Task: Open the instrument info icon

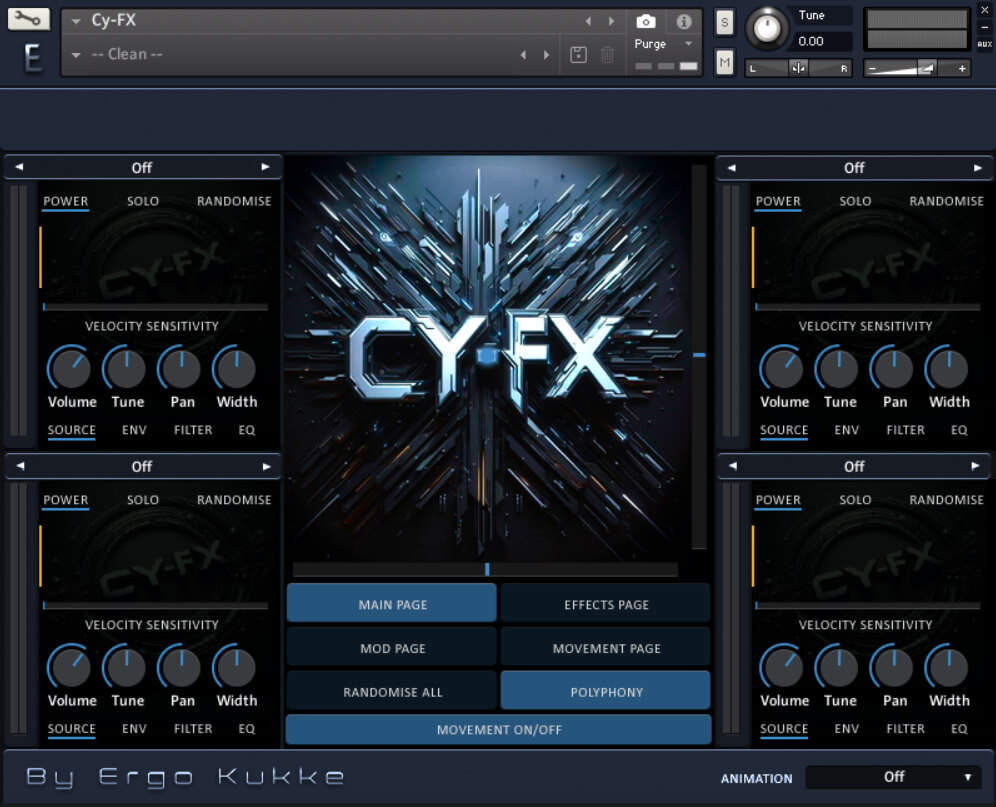Action: [x=683, y=21]
